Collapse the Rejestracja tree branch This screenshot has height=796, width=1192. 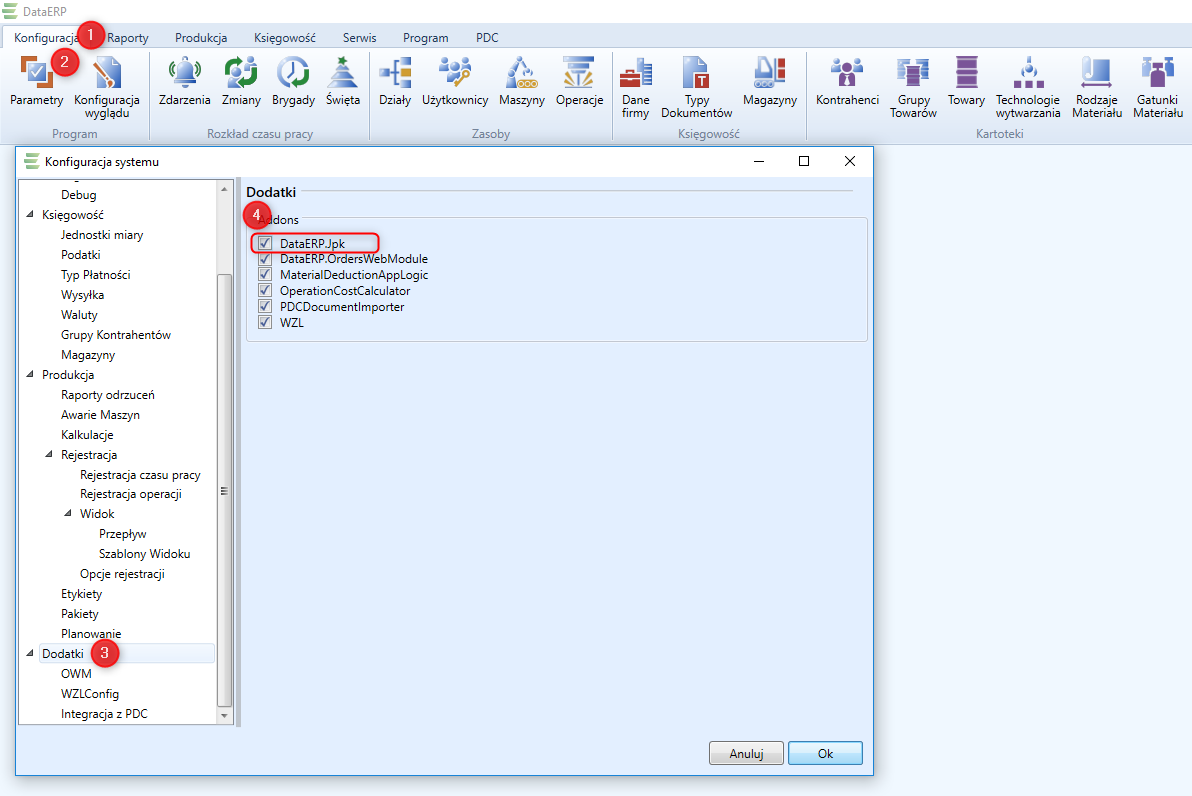[x=49, y=455]
